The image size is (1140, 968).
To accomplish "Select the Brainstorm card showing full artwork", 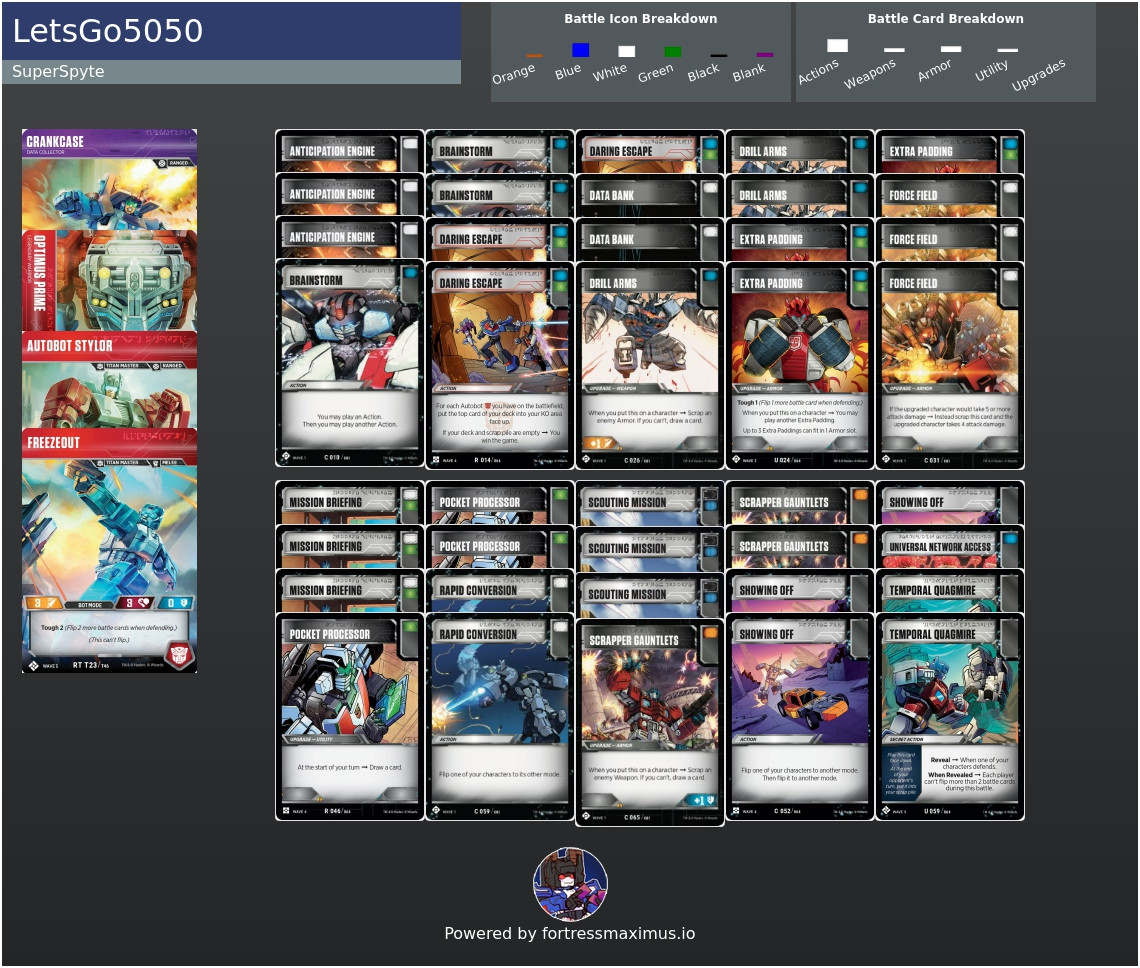I will [x=350, y=364].
